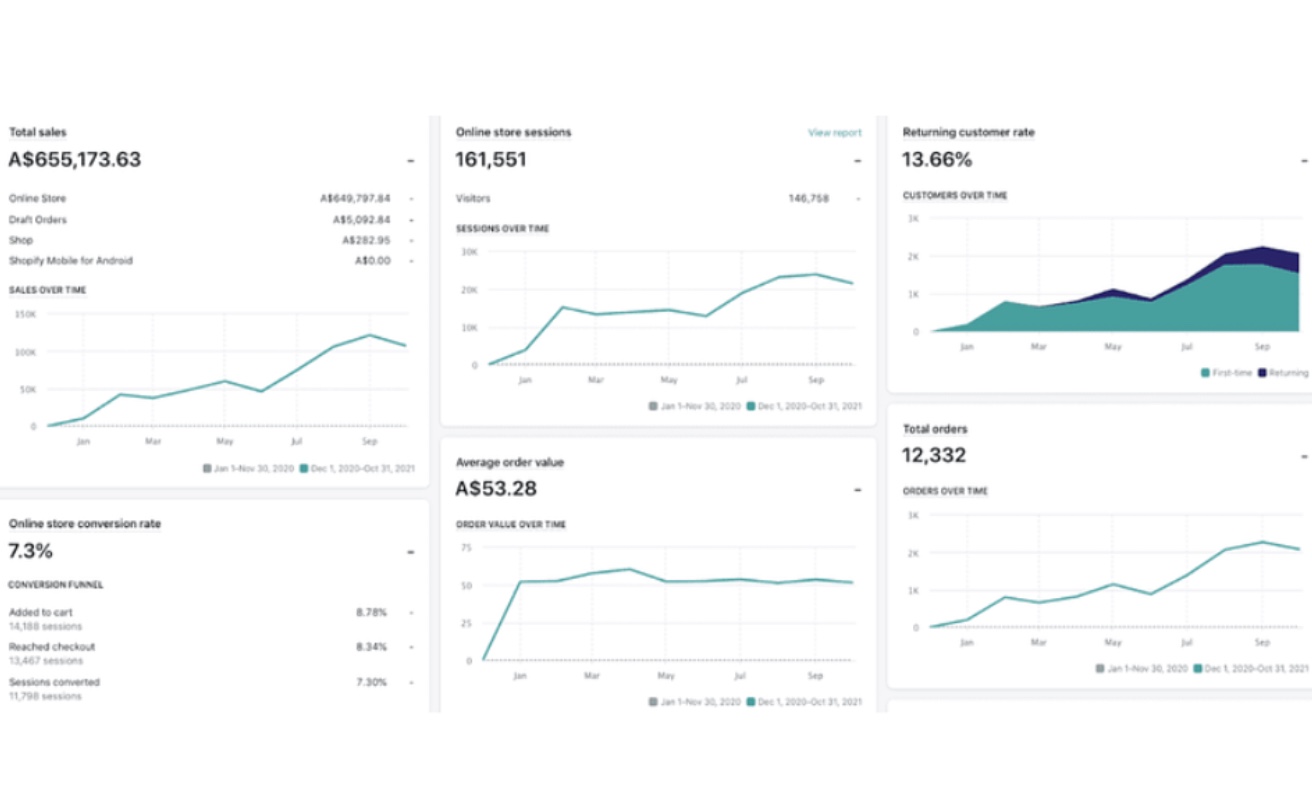Select the Total orders card title
This screenshot has width=1312, height=792.
935,429
